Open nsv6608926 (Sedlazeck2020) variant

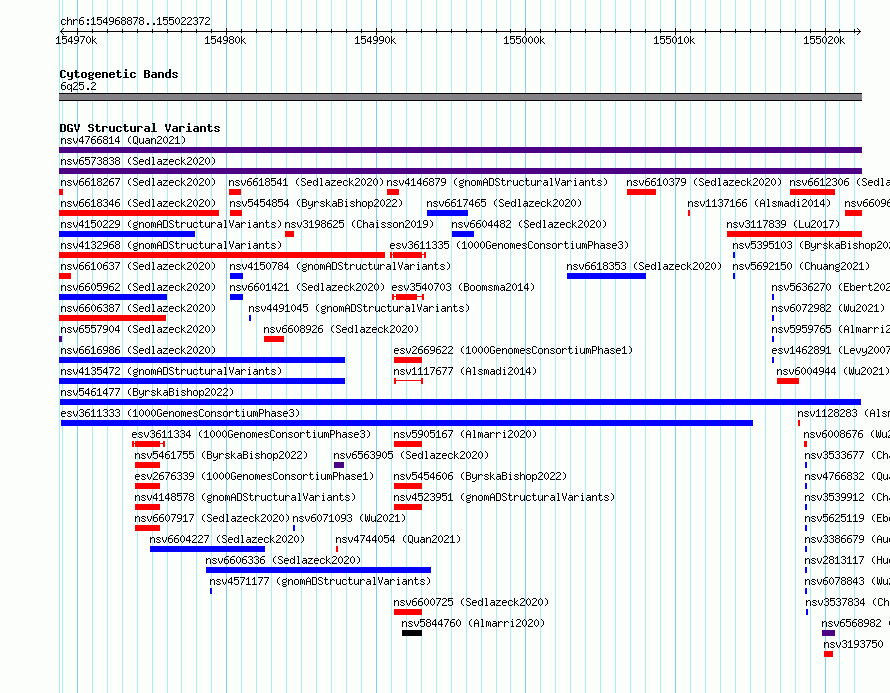click(341, 329)
